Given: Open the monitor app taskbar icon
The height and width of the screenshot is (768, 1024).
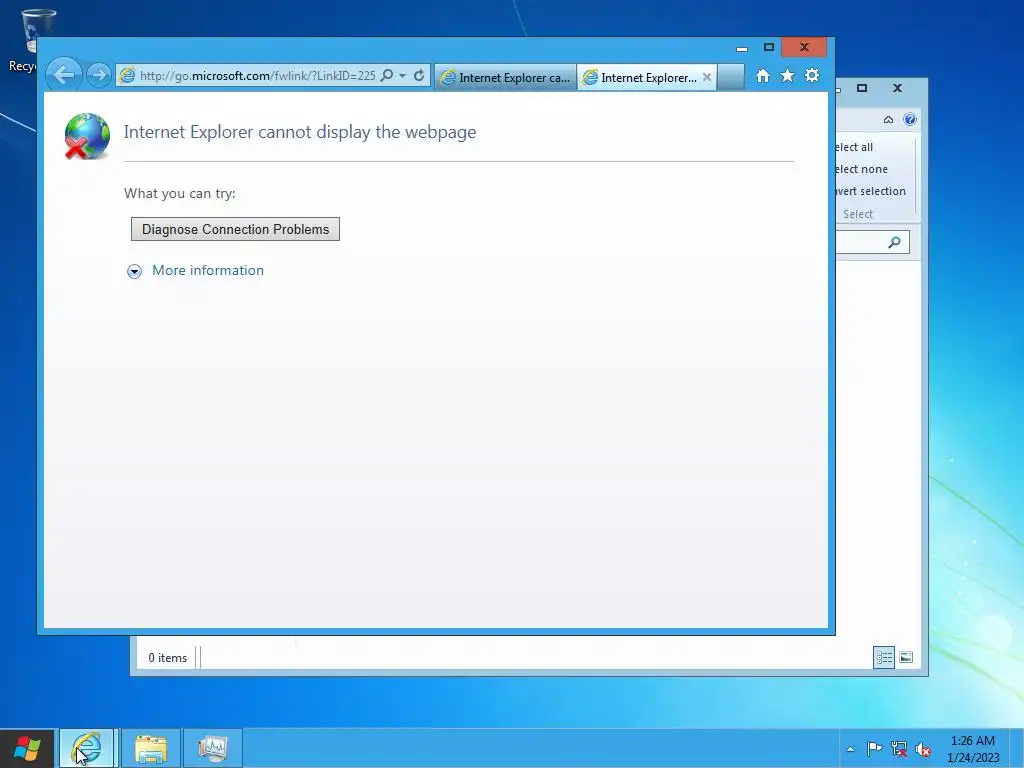Looking at the screenshot, I should click(x=212, y=748).
